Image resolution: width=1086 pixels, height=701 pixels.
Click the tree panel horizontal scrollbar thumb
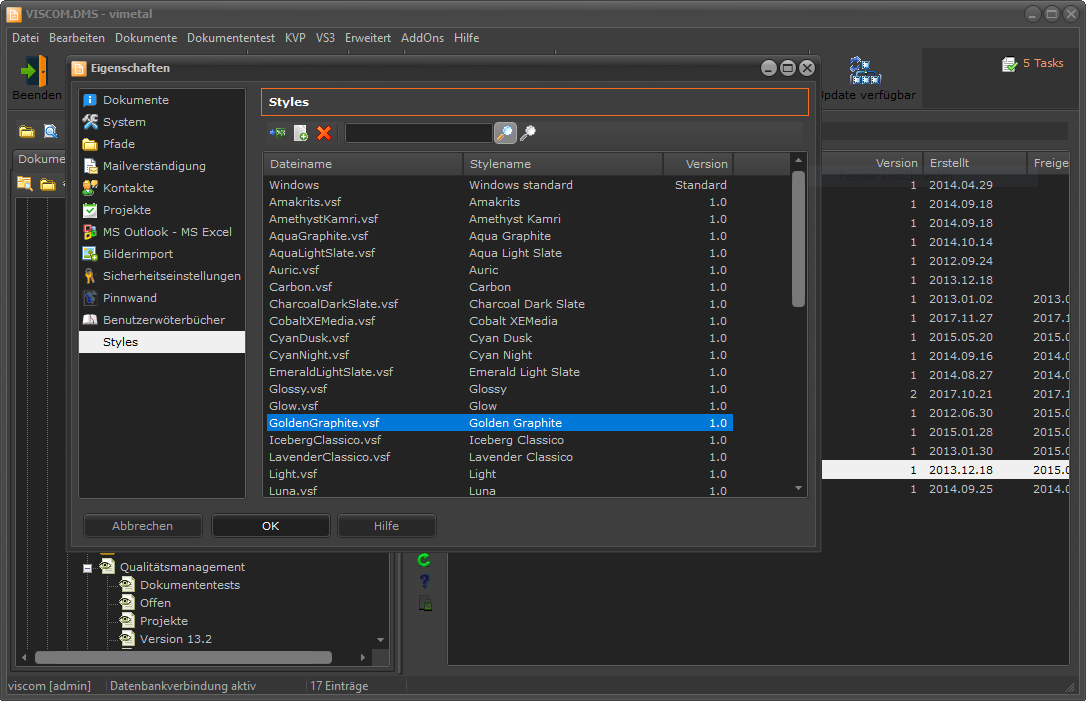point(184,657)
